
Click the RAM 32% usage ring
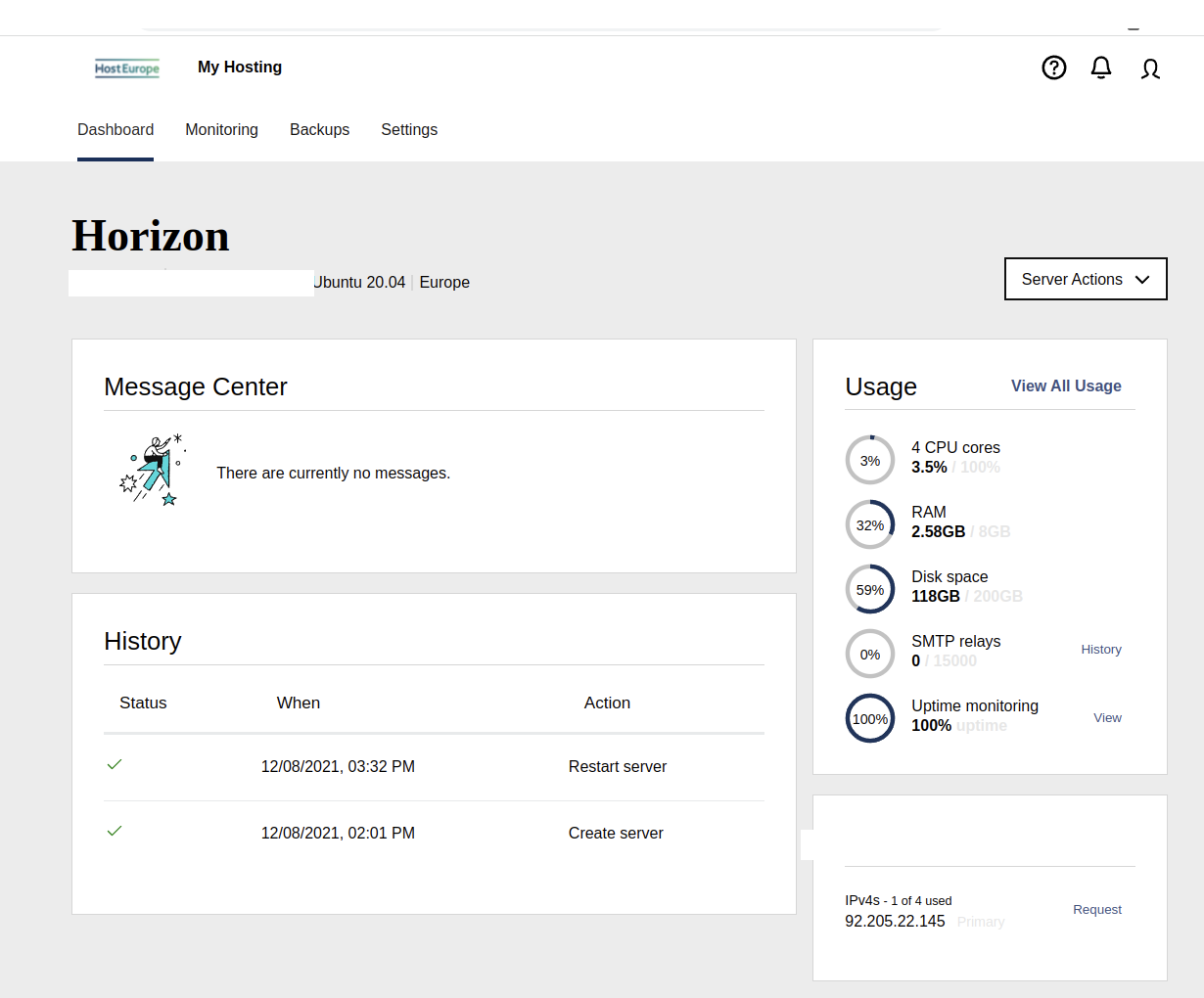point(869,524)
